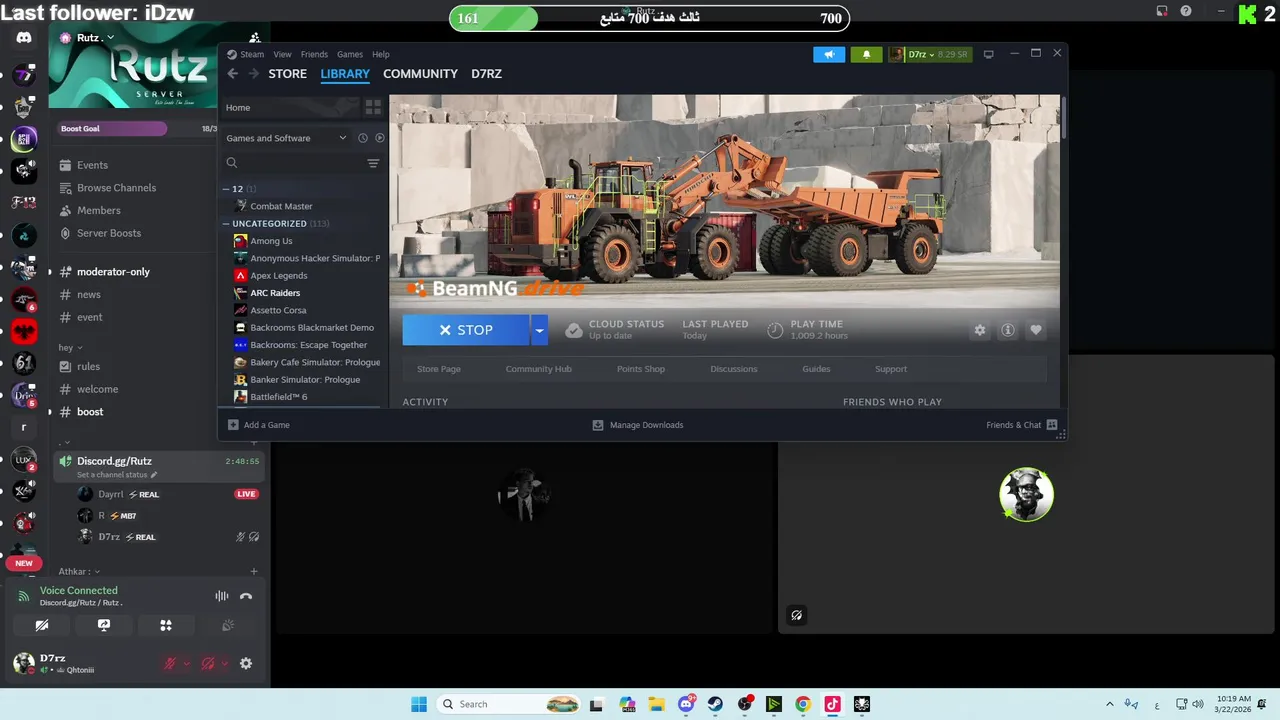Screen dimensions: 1280x720
Task: Switch Steam to Big Picture mode icon
Action: (988, 54)
